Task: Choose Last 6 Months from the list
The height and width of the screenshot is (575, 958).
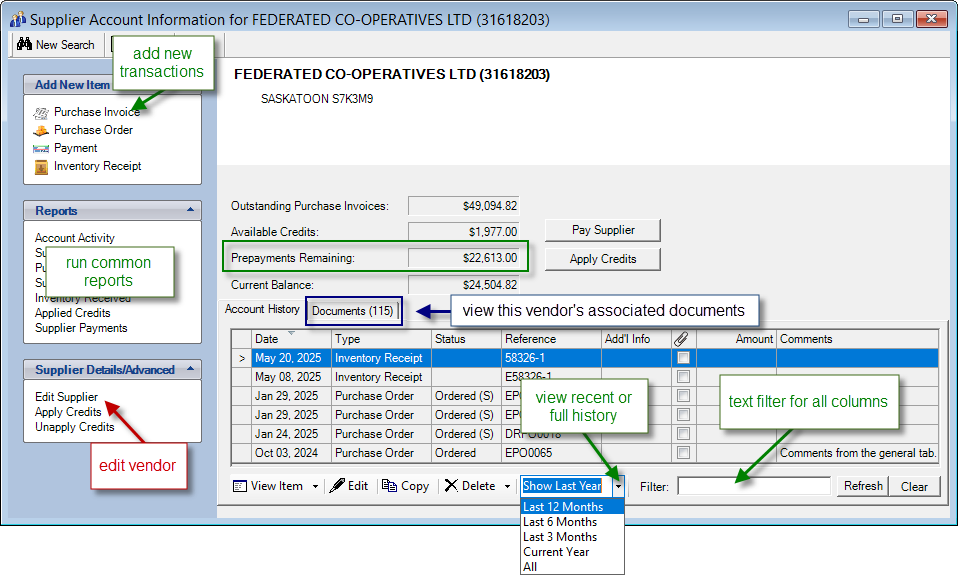Action: 572,522
